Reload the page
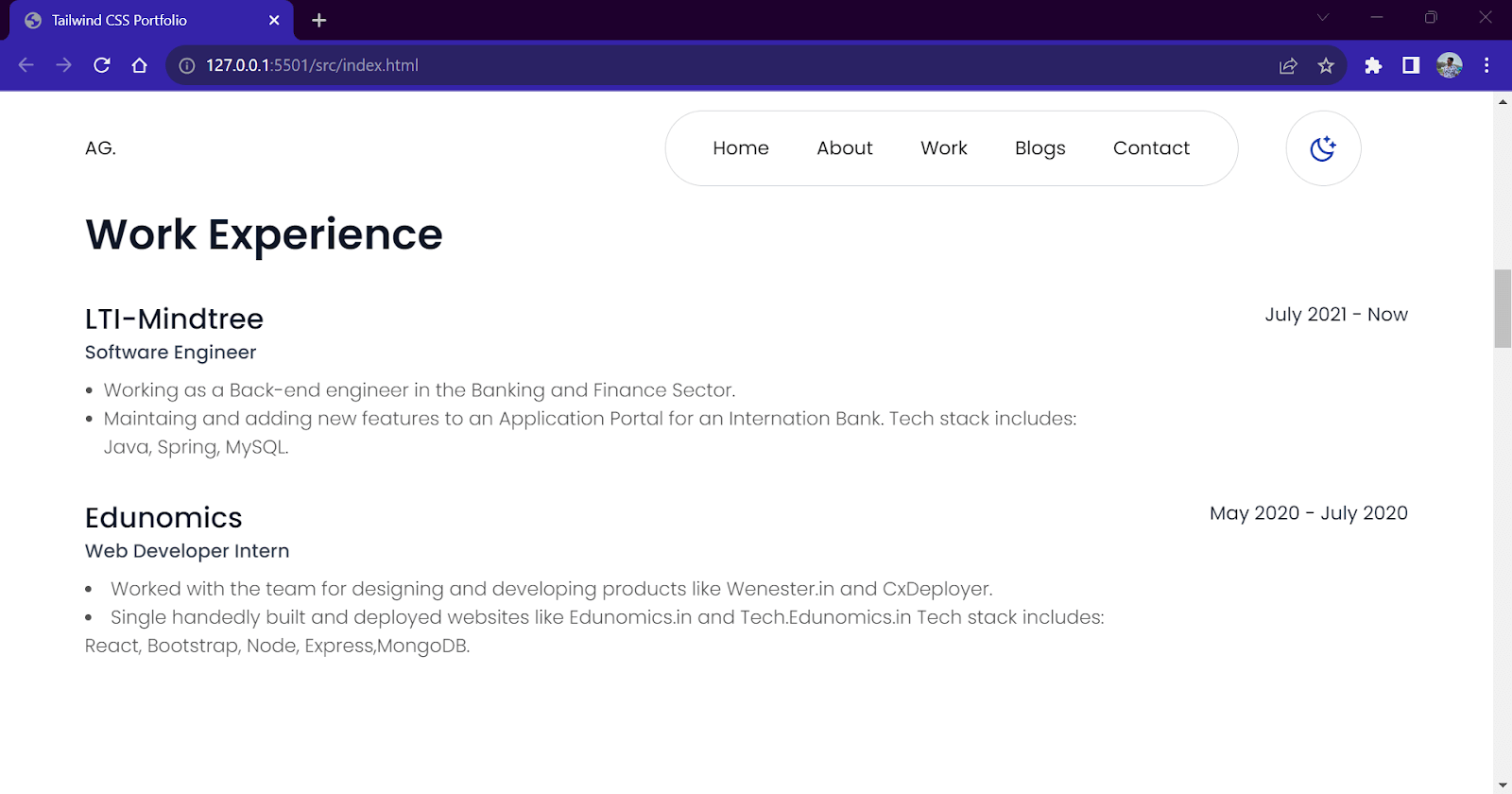This screenshot has width=1512, height=794. click(102, 65)
